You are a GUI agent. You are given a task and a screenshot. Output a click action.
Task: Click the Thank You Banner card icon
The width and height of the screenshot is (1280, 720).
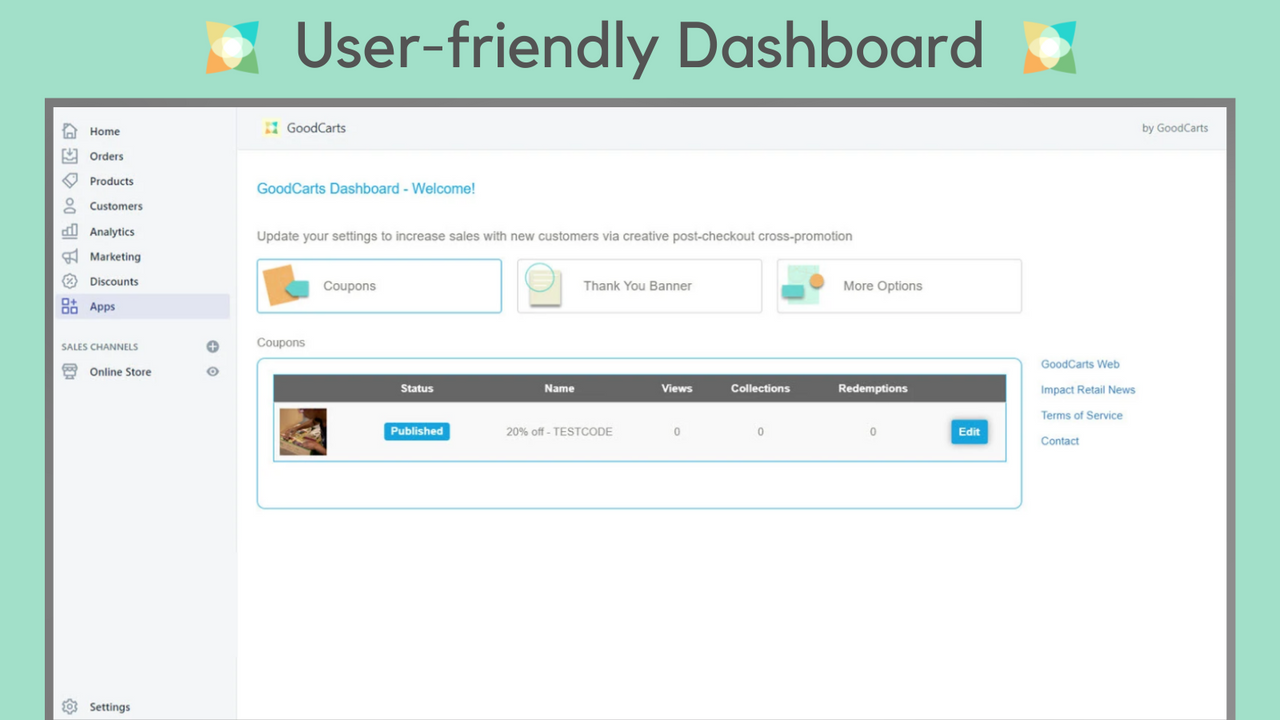[x=543, y=285]
